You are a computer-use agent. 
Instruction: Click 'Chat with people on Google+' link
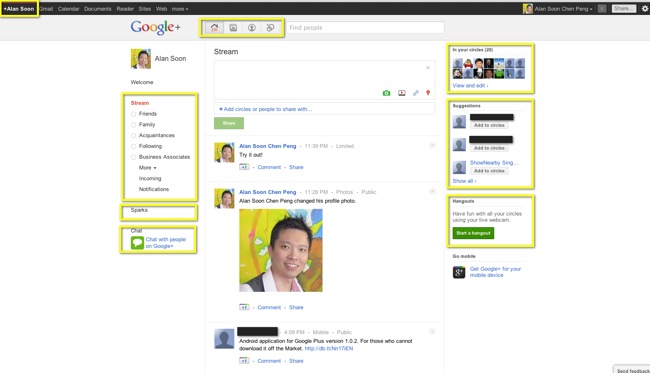coord(165,242)
